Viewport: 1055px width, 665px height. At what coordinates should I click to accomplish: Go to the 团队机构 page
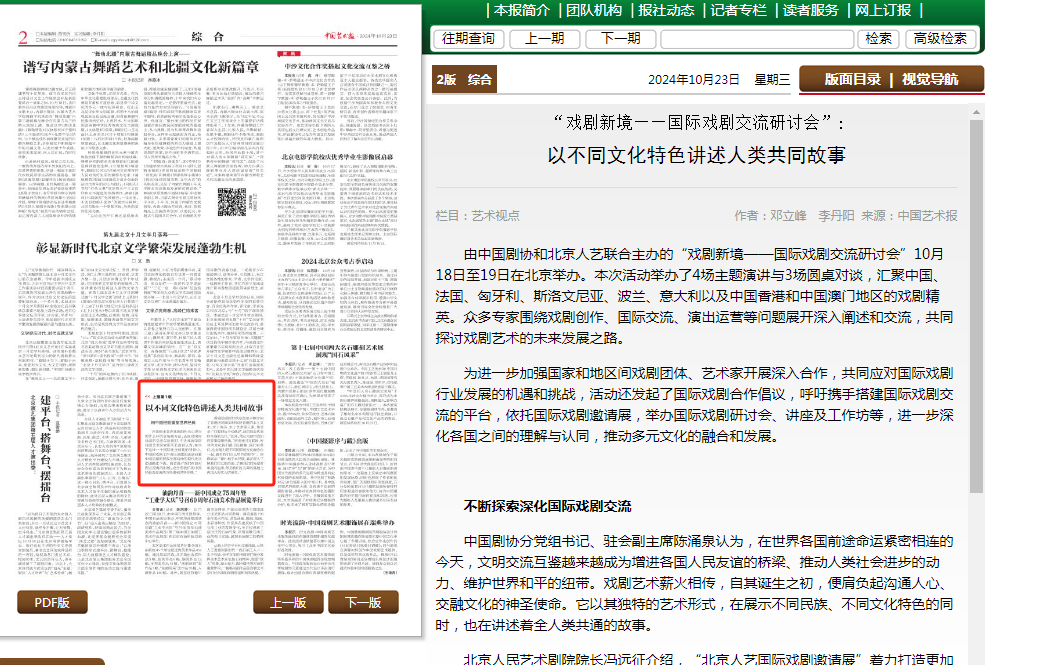pyautogui.click(x=594, y=10)
